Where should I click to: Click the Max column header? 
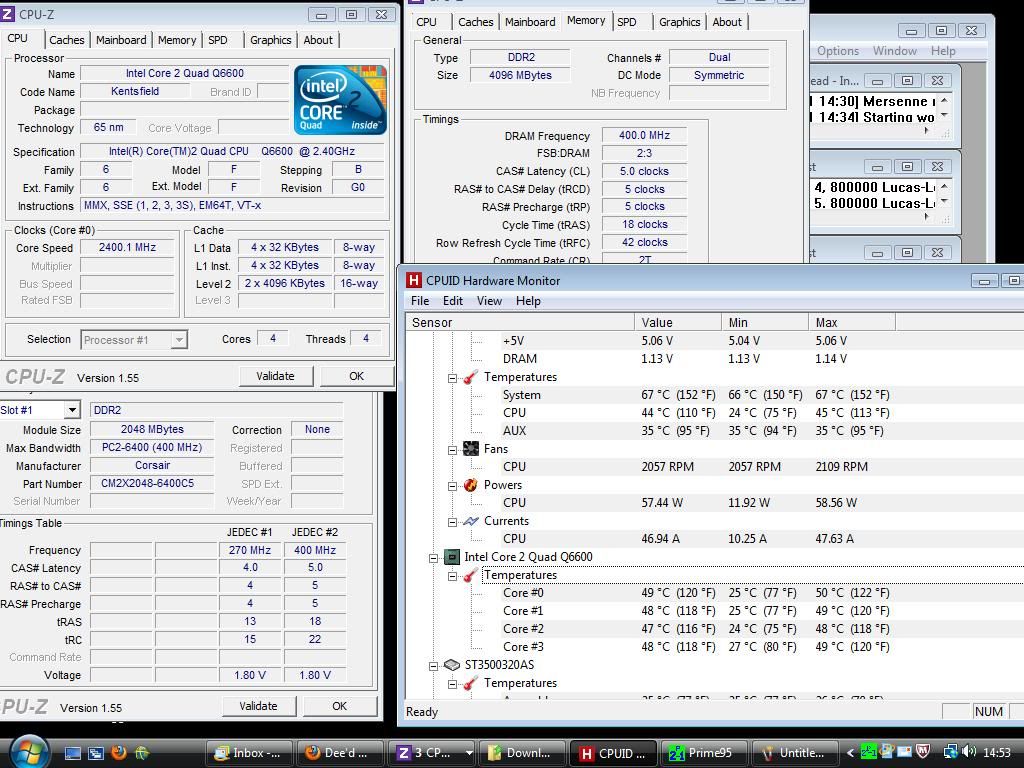pos(852,323)
